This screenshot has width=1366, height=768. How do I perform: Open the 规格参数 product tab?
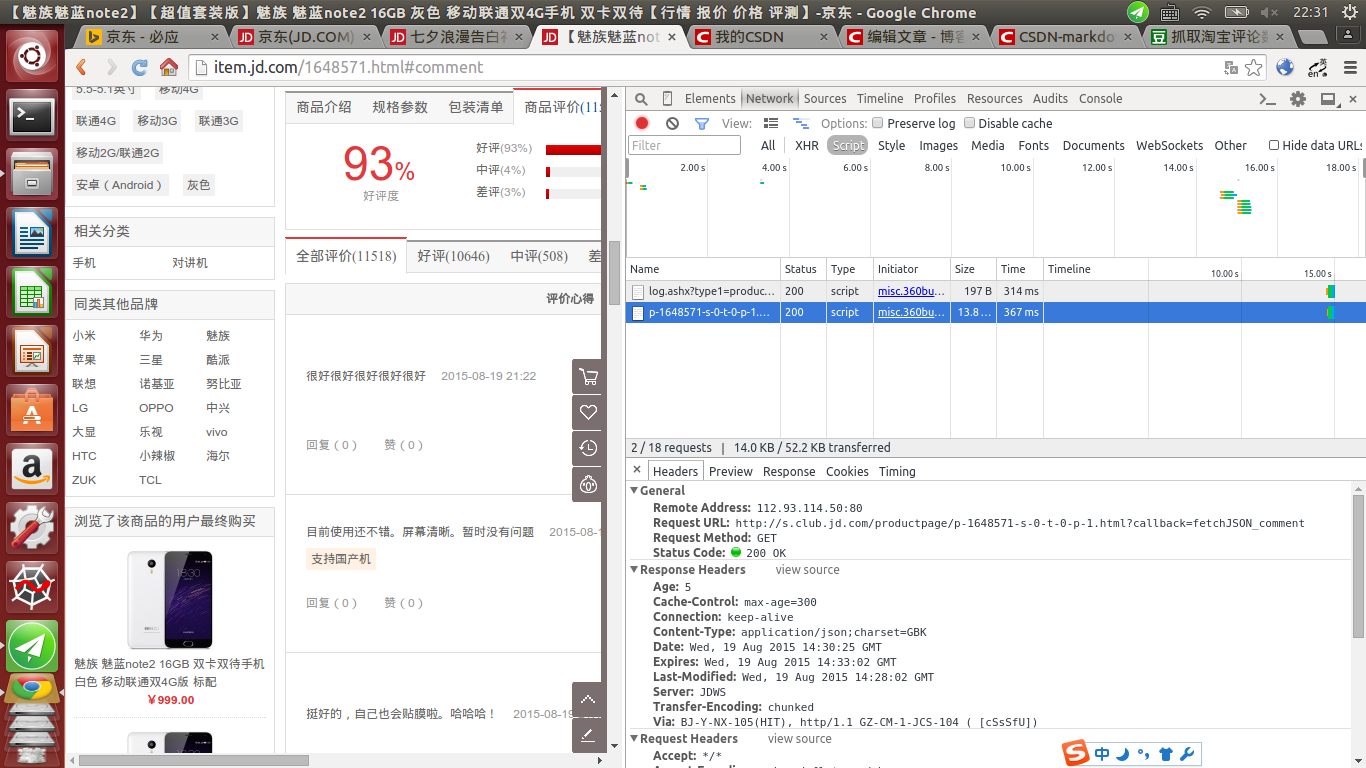coord(400,107)
